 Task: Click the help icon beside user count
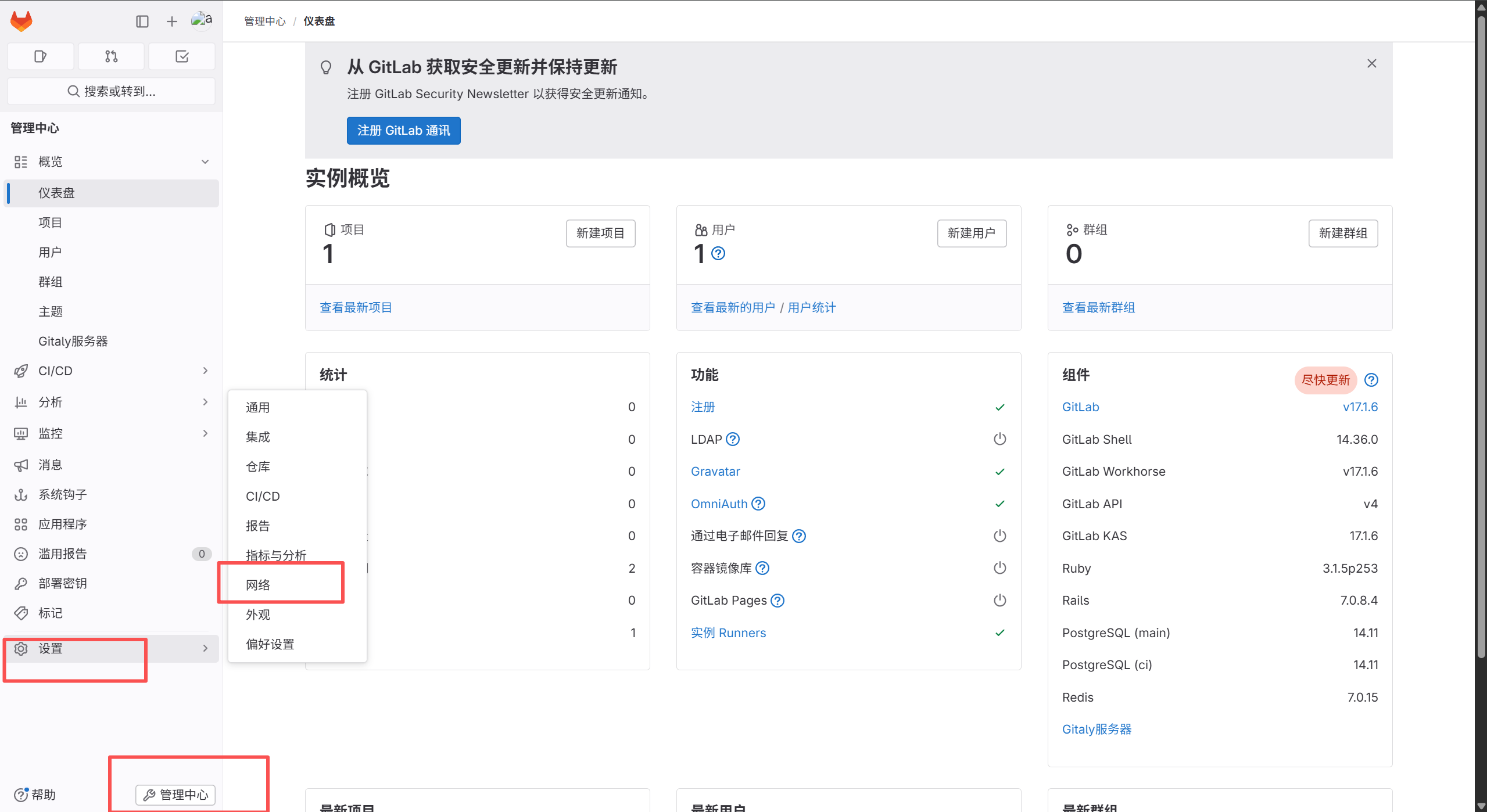718,254
